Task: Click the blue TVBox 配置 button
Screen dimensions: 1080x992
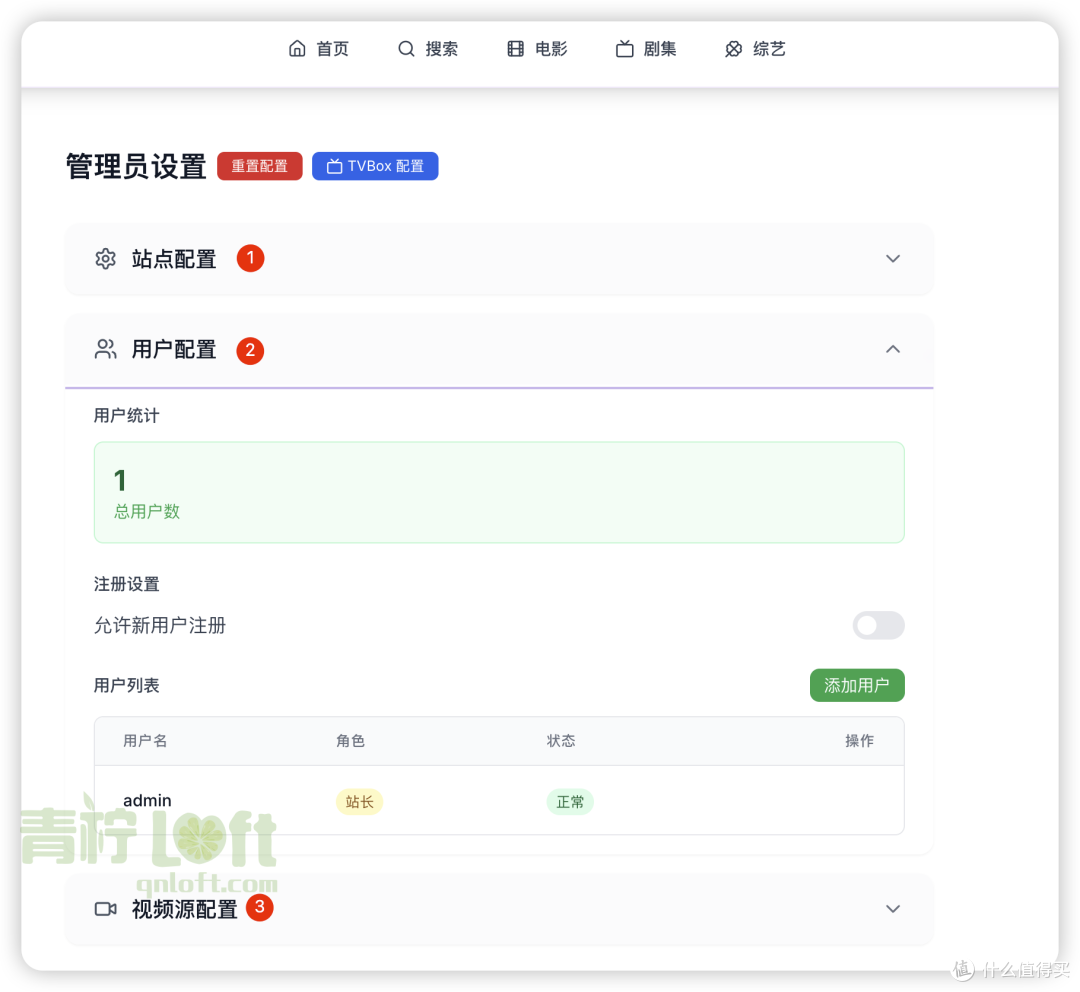Action: 375,166
